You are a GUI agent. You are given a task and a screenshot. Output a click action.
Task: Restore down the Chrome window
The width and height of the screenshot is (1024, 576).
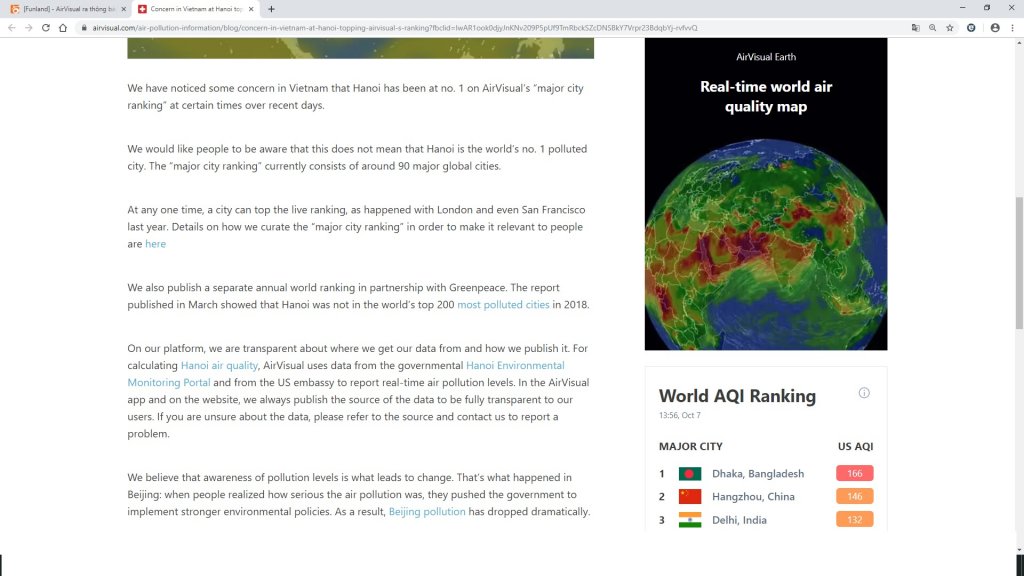(x=987, y=8)
